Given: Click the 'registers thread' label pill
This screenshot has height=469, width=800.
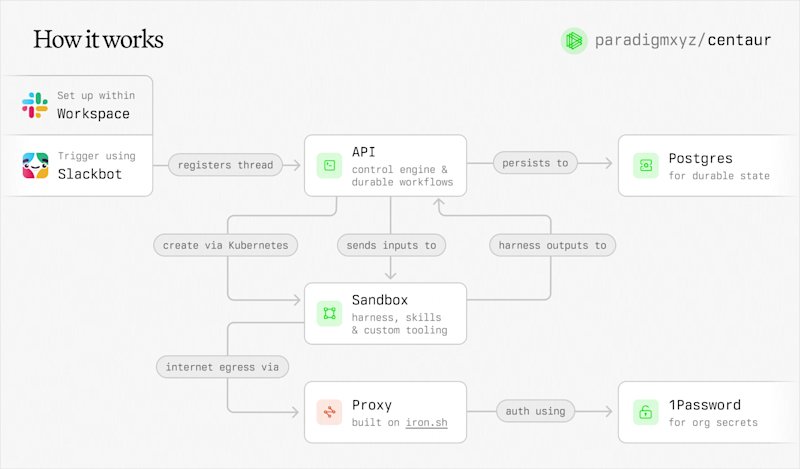Looking at the screenshot, I should tap(226, 165).
